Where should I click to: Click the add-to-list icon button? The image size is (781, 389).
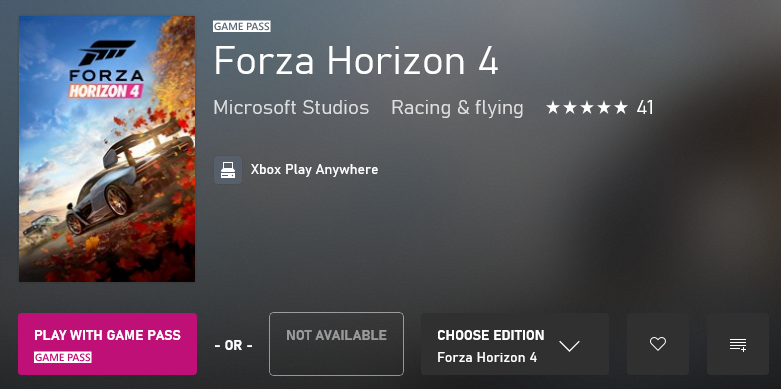pyautogui.click(x=738, y=344)
